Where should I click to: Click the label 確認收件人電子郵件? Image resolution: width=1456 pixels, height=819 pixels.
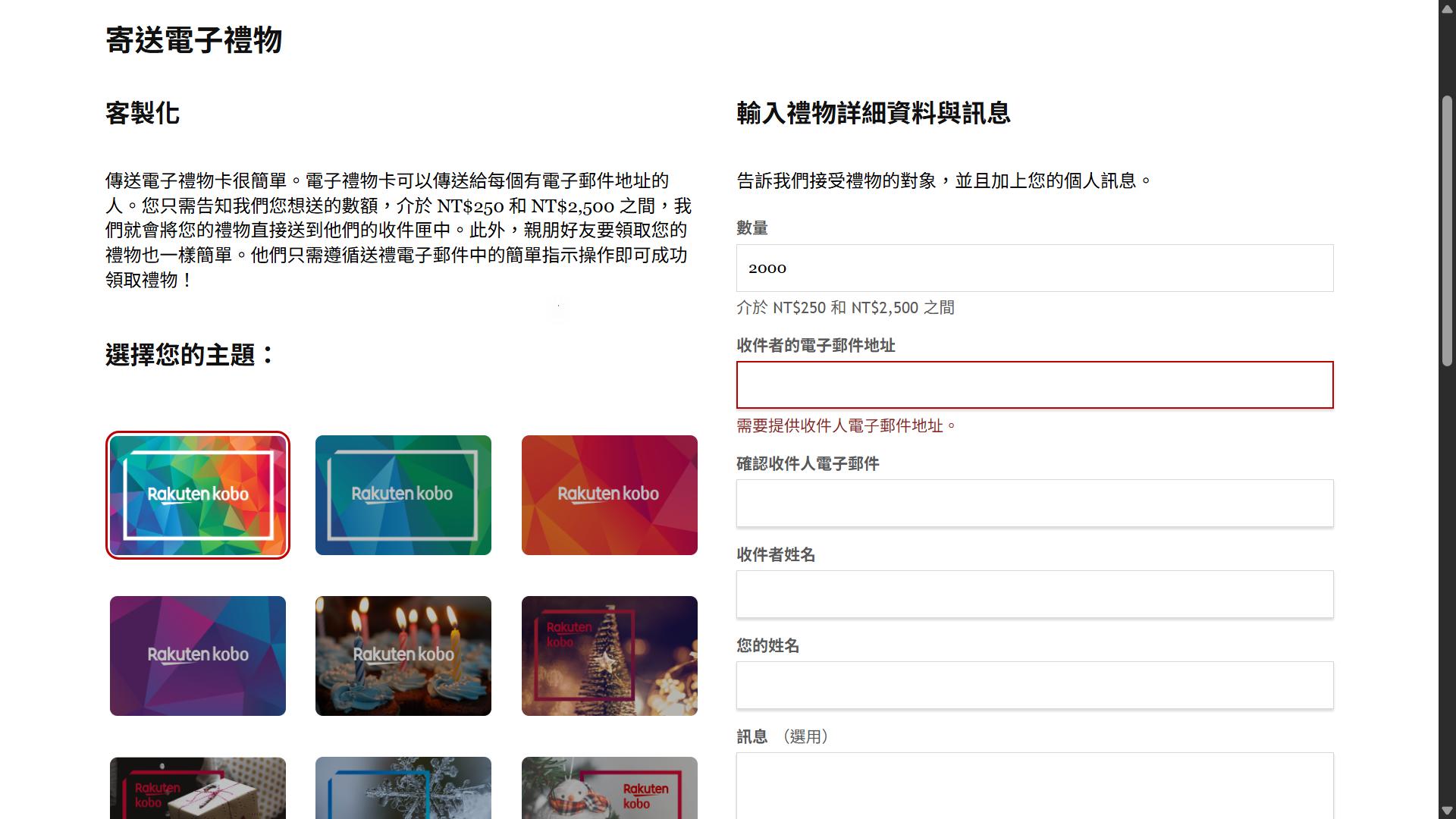(x=808, y=464)
